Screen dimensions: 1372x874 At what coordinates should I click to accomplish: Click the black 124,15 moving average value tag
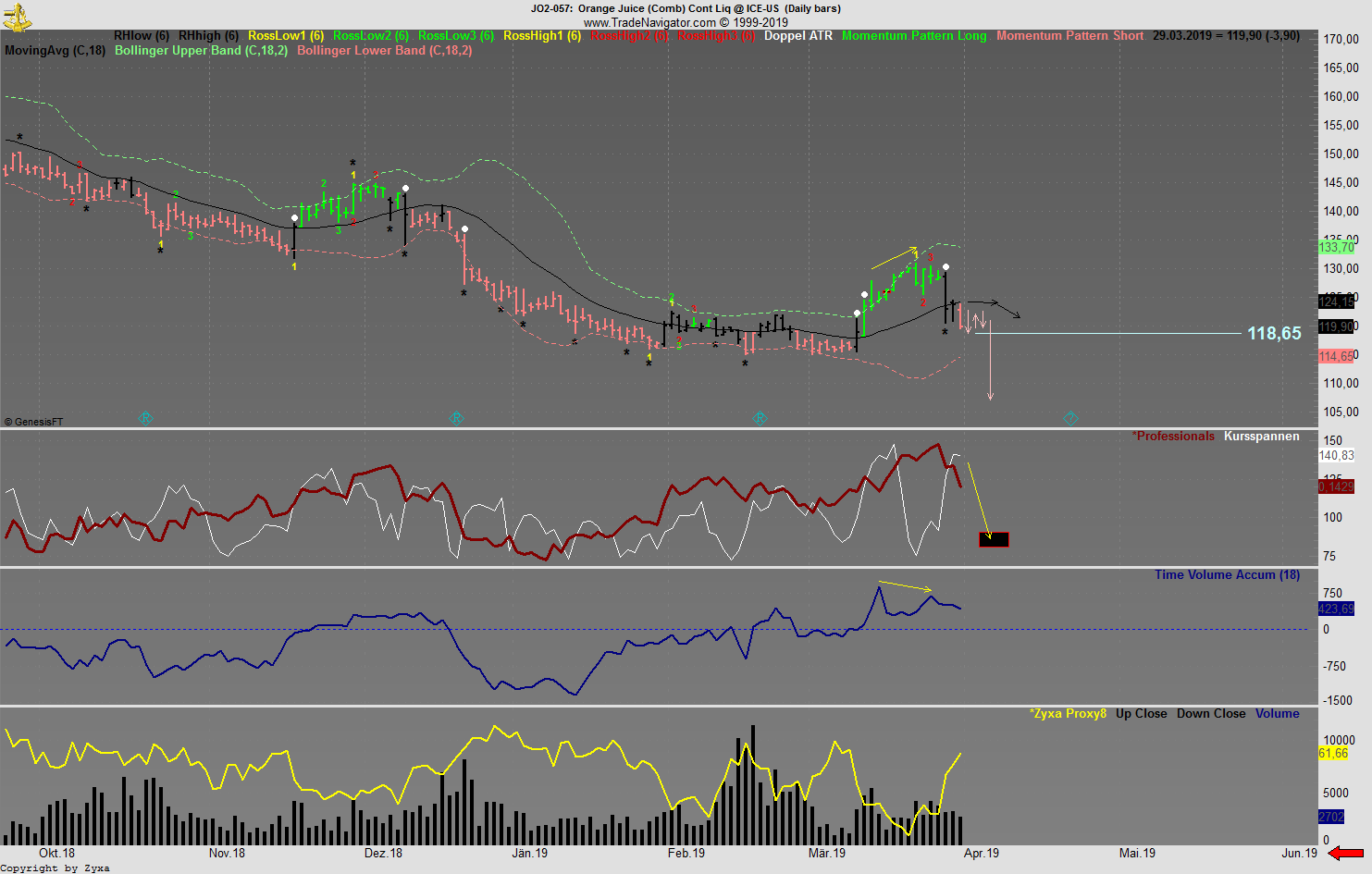click(1337, 302)
